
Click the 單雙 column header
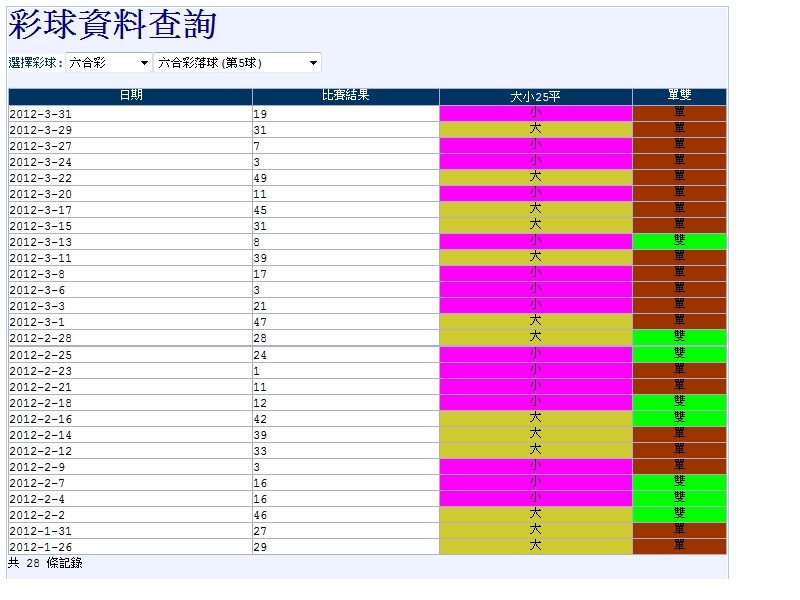(x=679, y=96)
